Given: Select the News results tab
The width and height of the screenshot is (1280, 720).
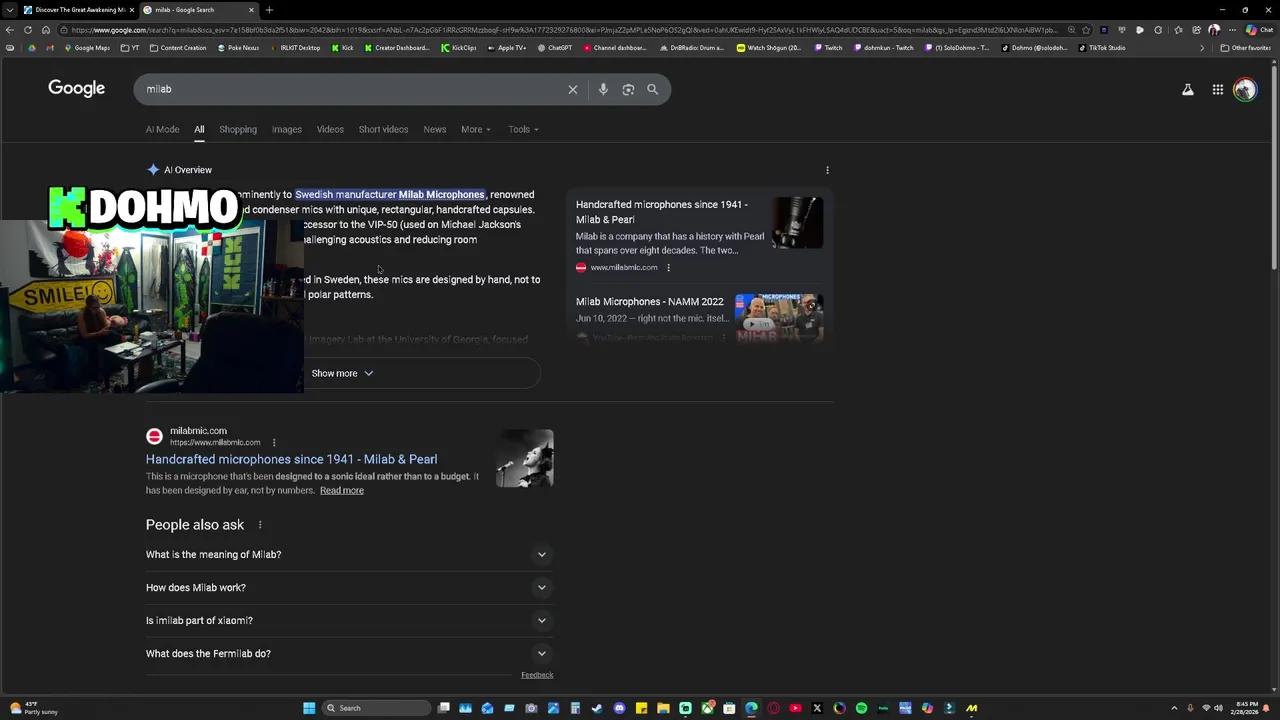Looking at the screenshot, I should [434, 129].
